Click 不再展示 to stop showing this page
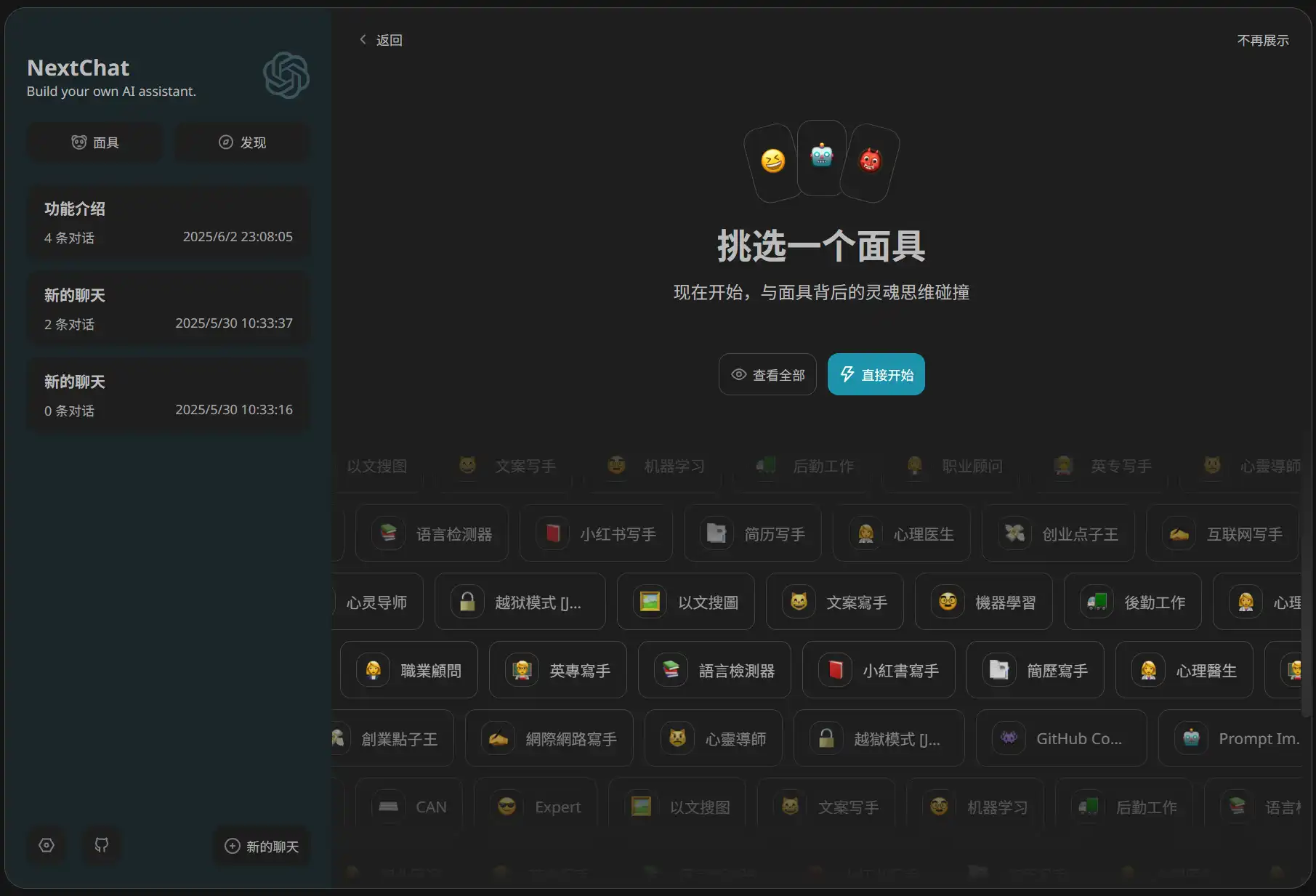 [x=1262, y=41]
